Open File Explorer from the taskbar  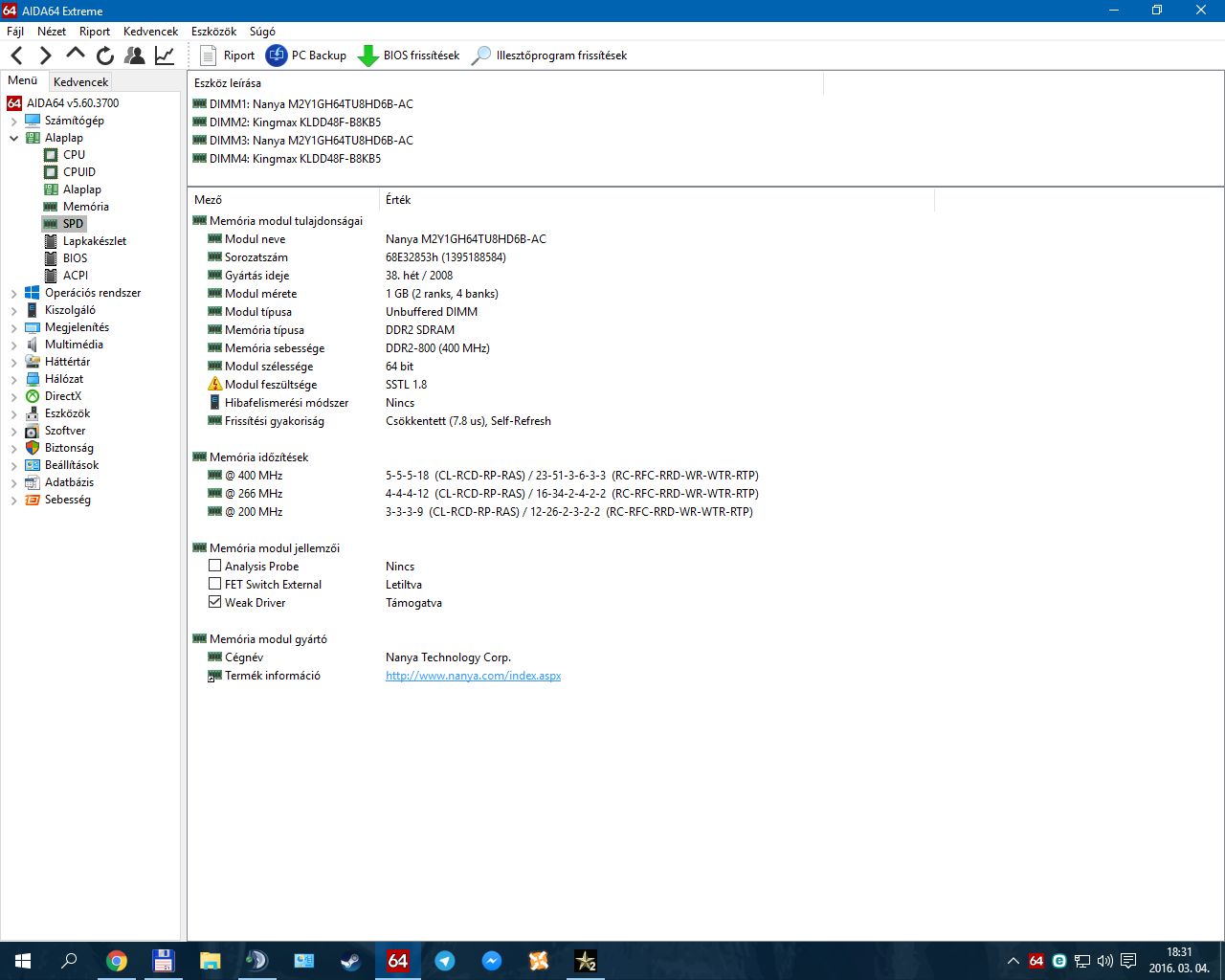(211, 961)
